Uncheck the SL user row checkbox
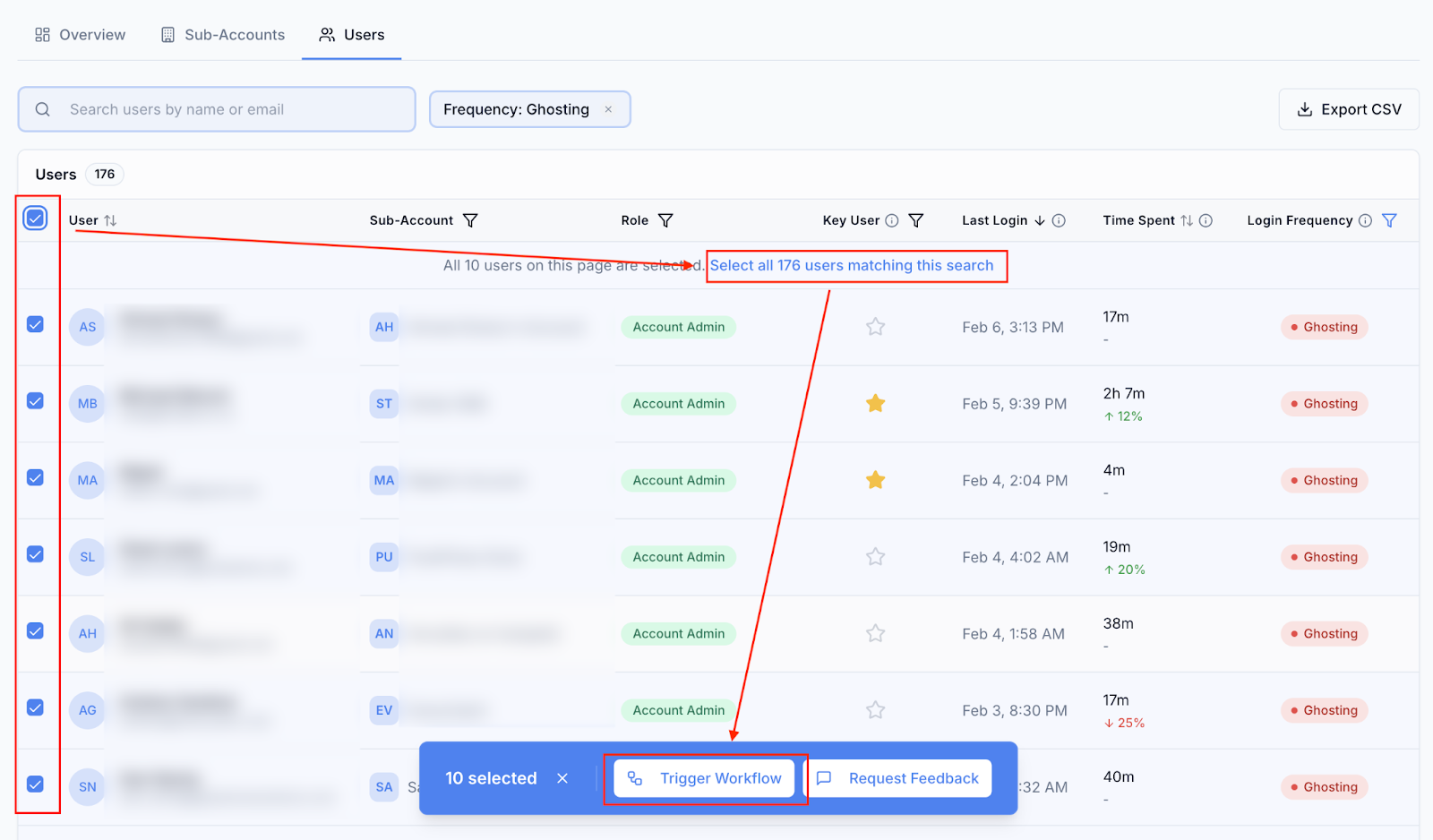The height and width of the screenshot is (840, 1433). pyautogui.click(x=35, y=554)
